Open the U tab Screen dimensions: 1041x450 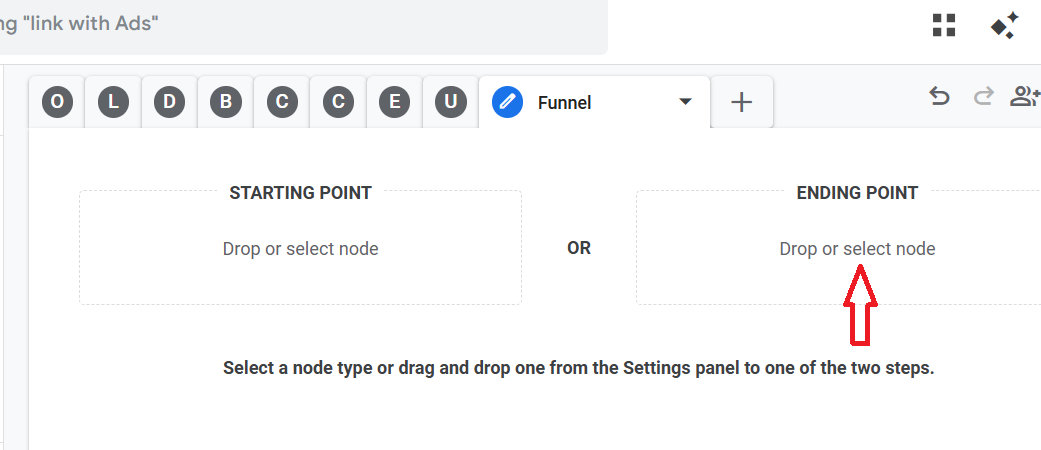coord(451,102)
